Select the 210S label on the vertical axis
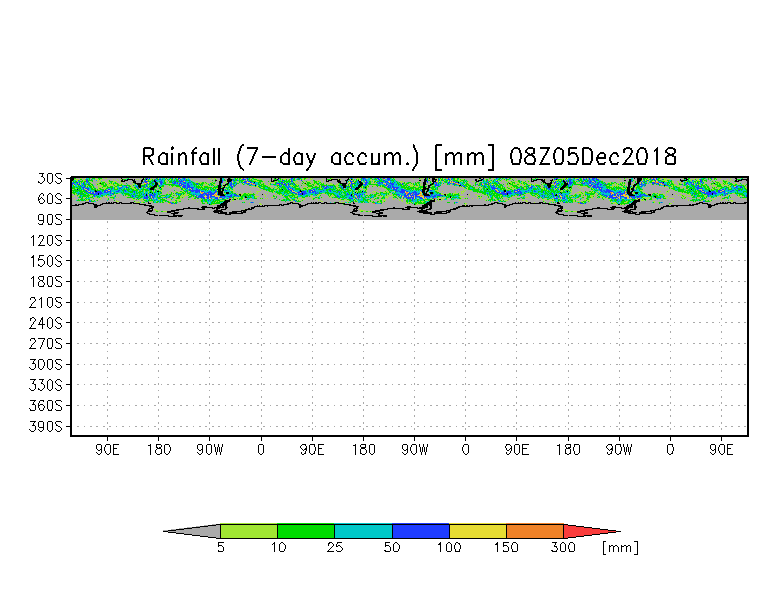The height and width of the screenshot is (612, 784). pyautogui.click(x=46, y=302)
